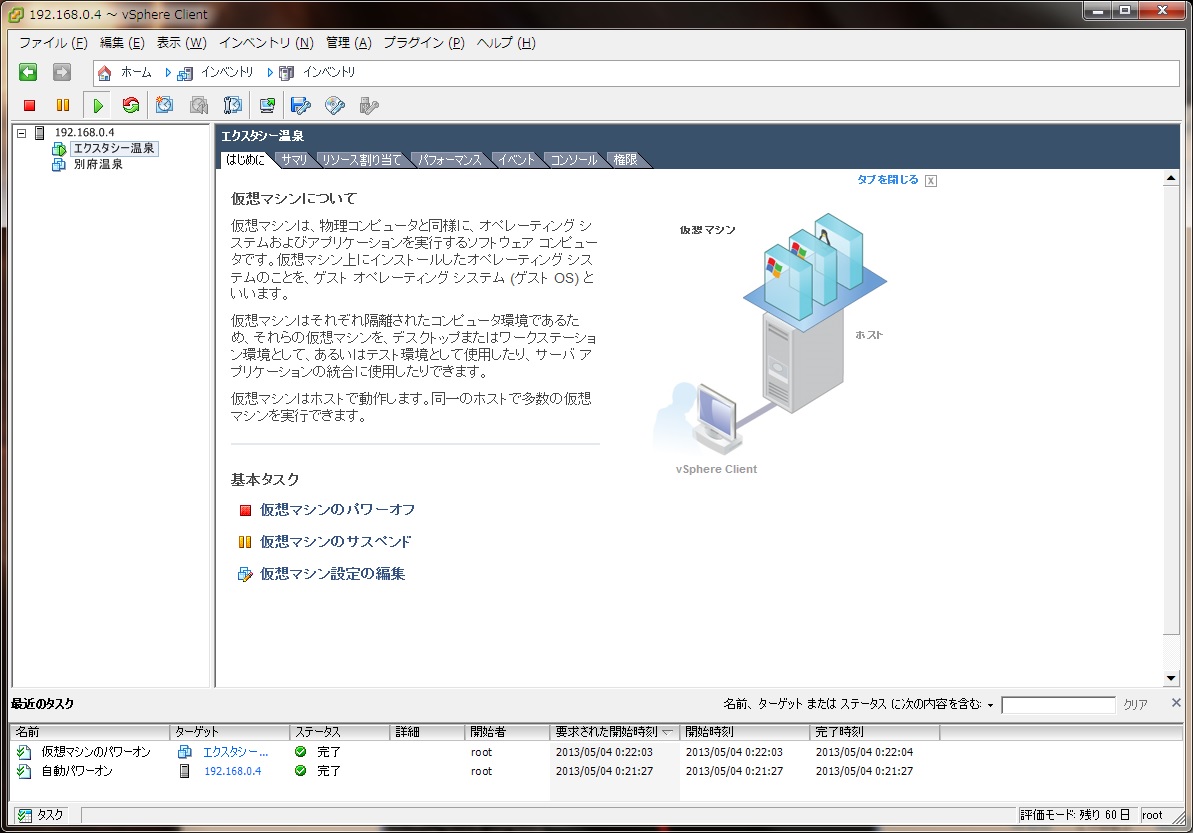Click the タスク icon in status bar
Image resolution: width=1193 pixels, height=833 pixels.
coord(25,816)
